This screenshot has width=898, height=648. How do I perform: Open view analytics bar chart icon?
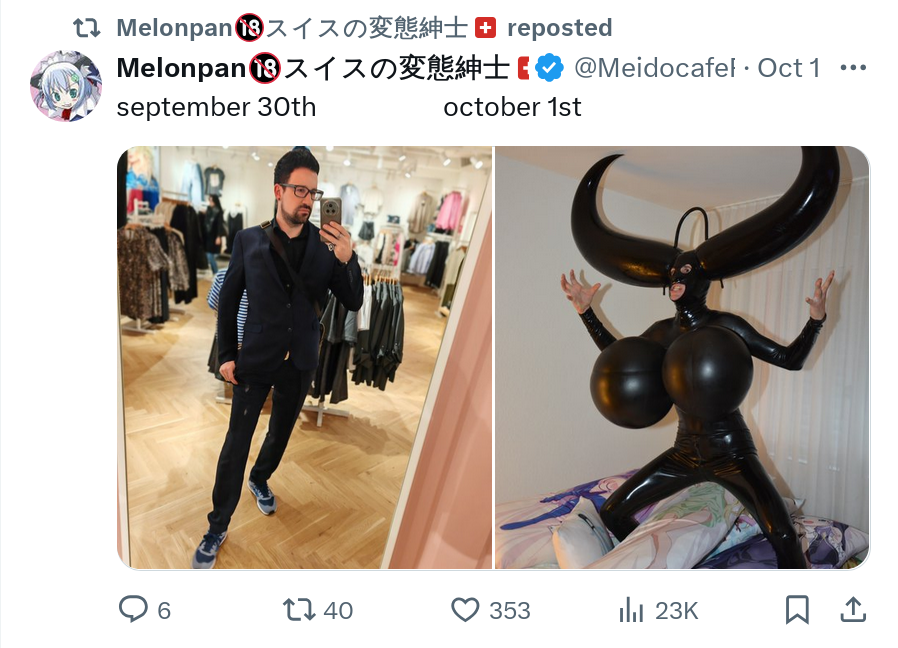[631, 610]
